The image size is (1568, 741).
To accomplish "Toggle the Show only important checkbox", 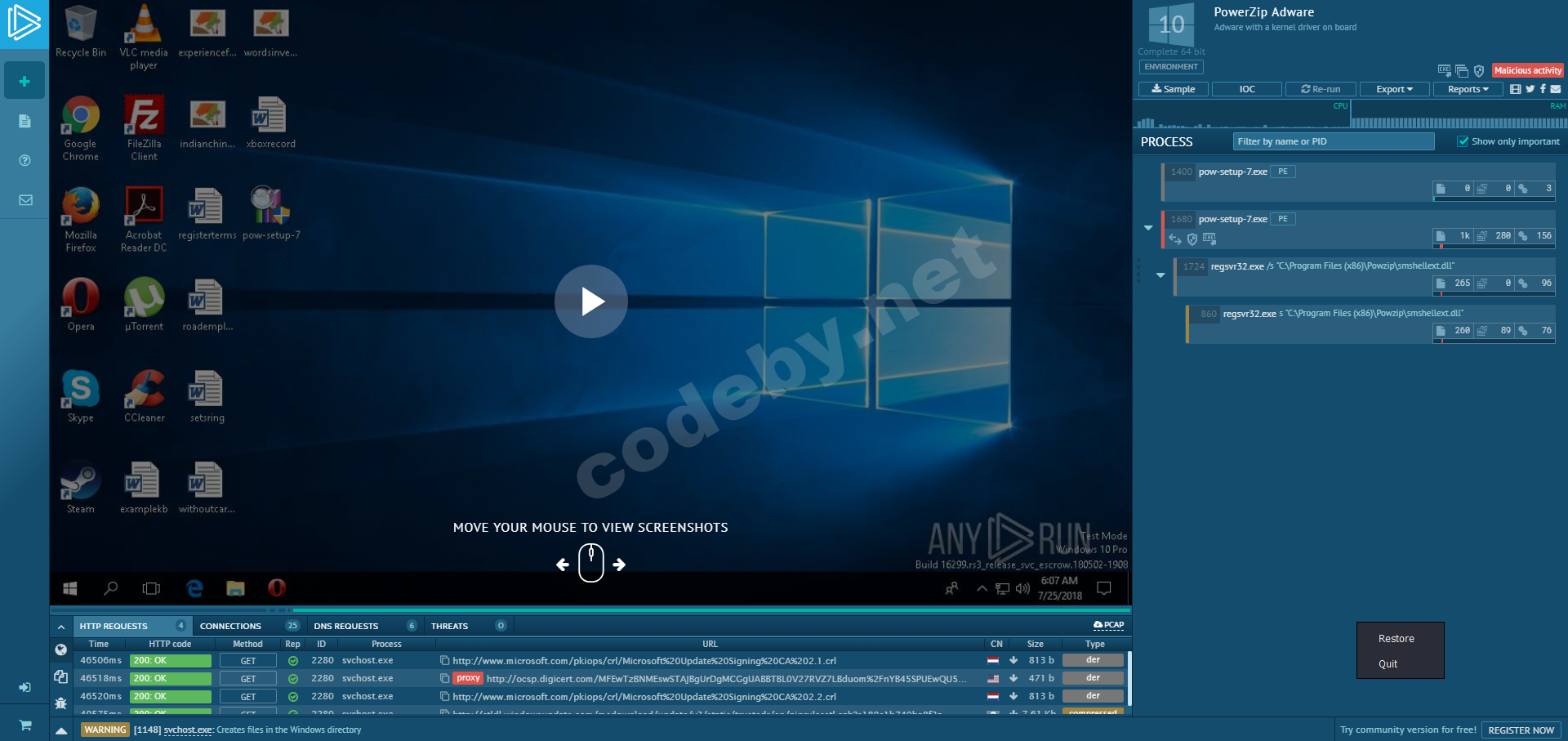I will (x=1463, y=141).
